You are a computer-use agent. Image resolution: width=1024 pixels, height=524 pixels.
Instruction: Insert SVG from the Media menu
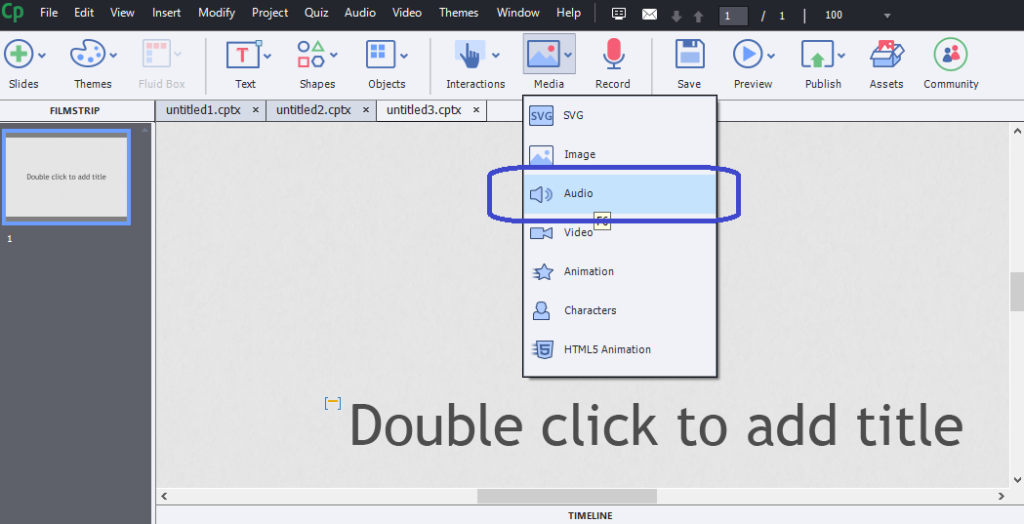[620, 116]
